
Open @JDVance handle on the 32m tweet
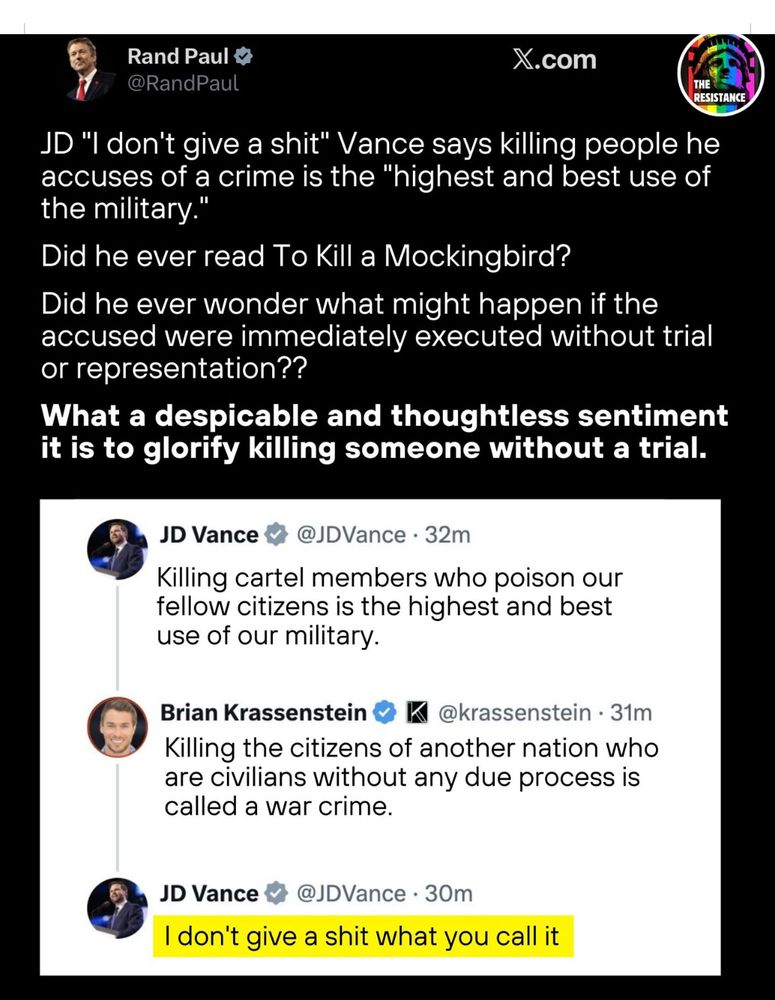tap(351, 535)
